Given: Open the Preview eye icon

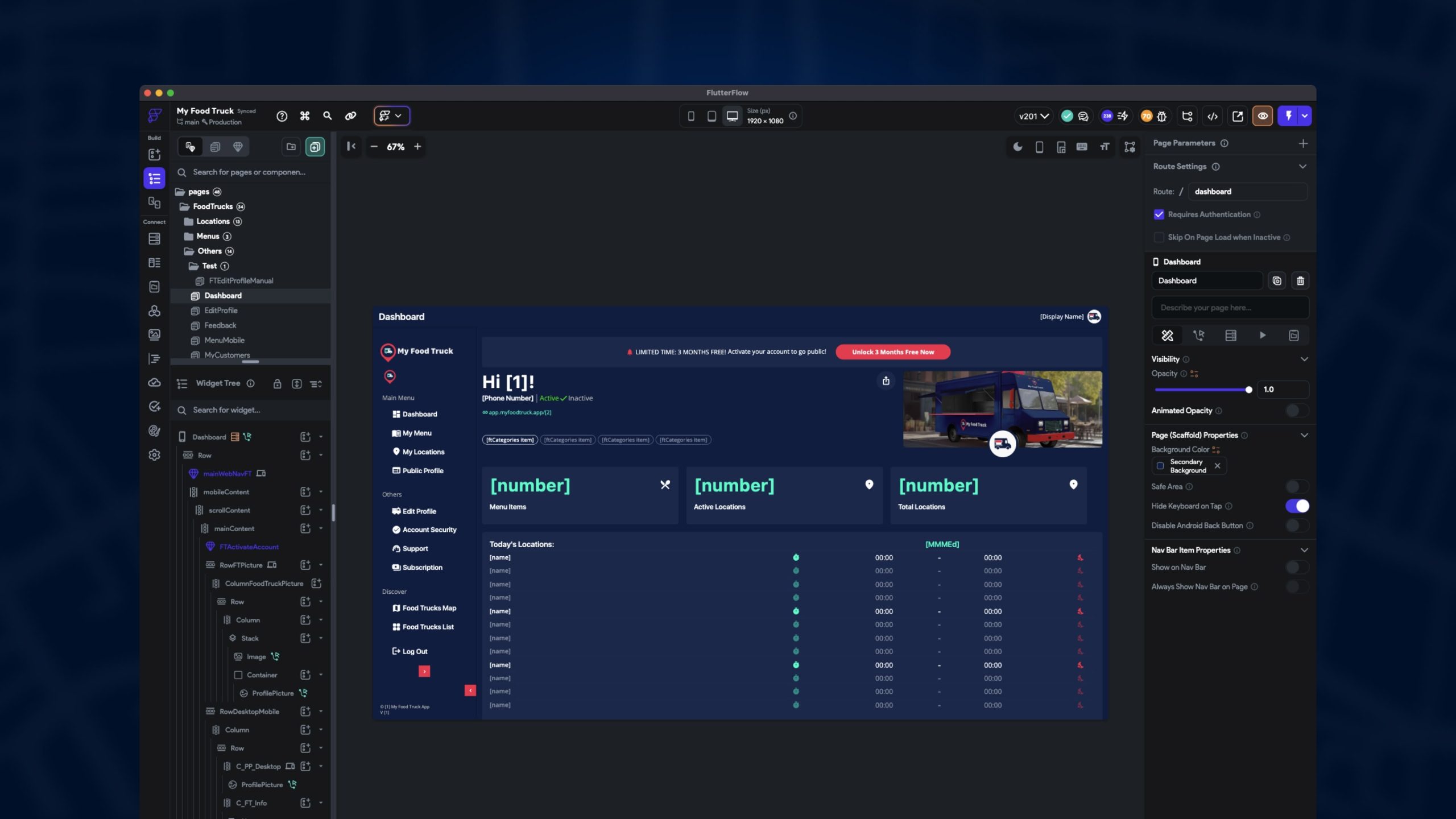Looking at the screenshot, I should pos(1262,116).
